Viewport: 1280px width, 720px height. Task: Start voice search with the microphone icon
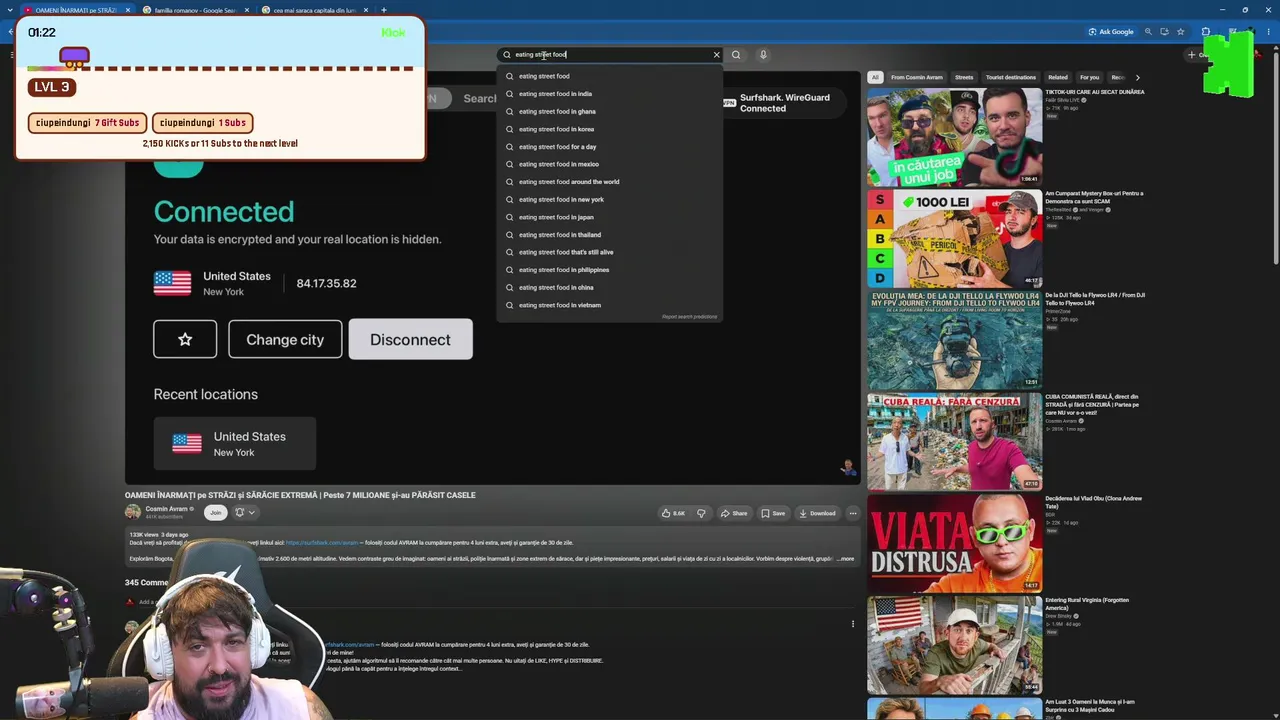pyautogui.click(x=763, y=55)
